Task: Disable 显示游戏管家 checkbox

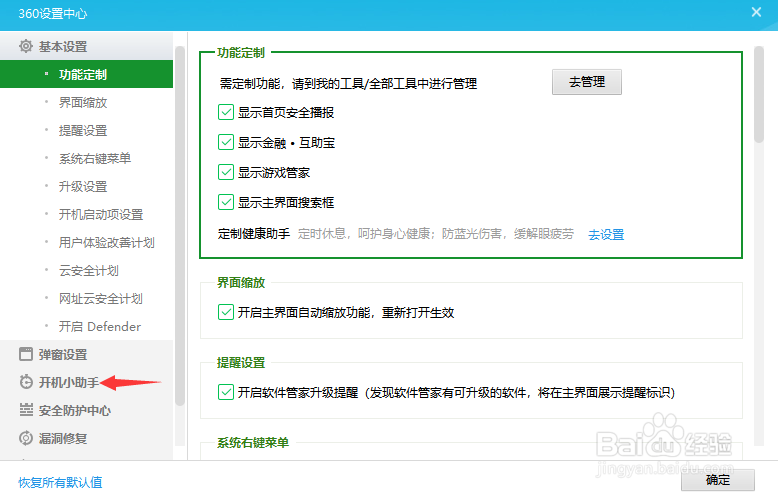Action: (x=226, y=172)
